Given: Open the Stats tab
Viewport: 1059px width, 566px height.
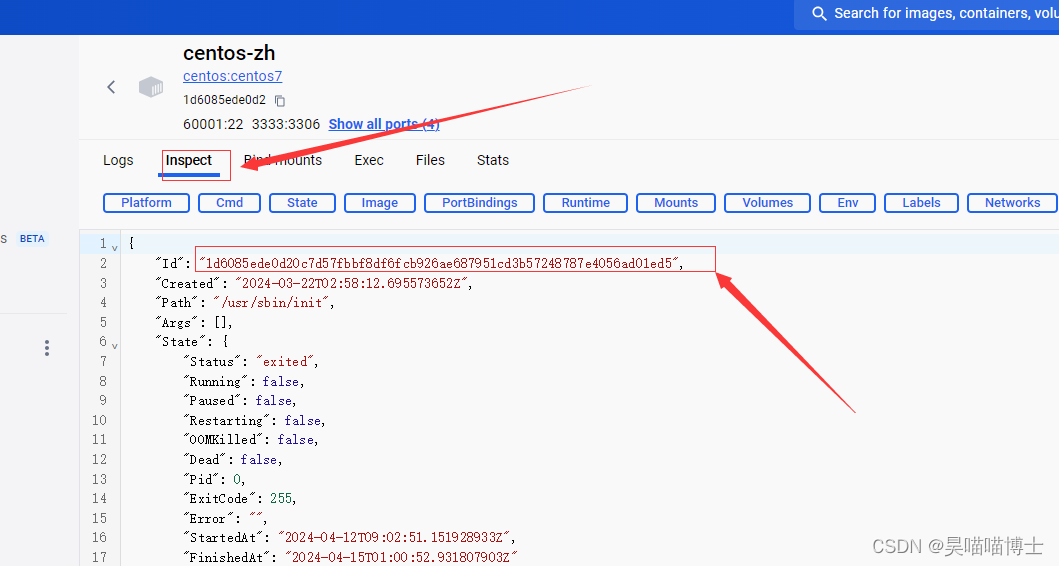Looking at the screenshot, I should [x=492, y=160].
